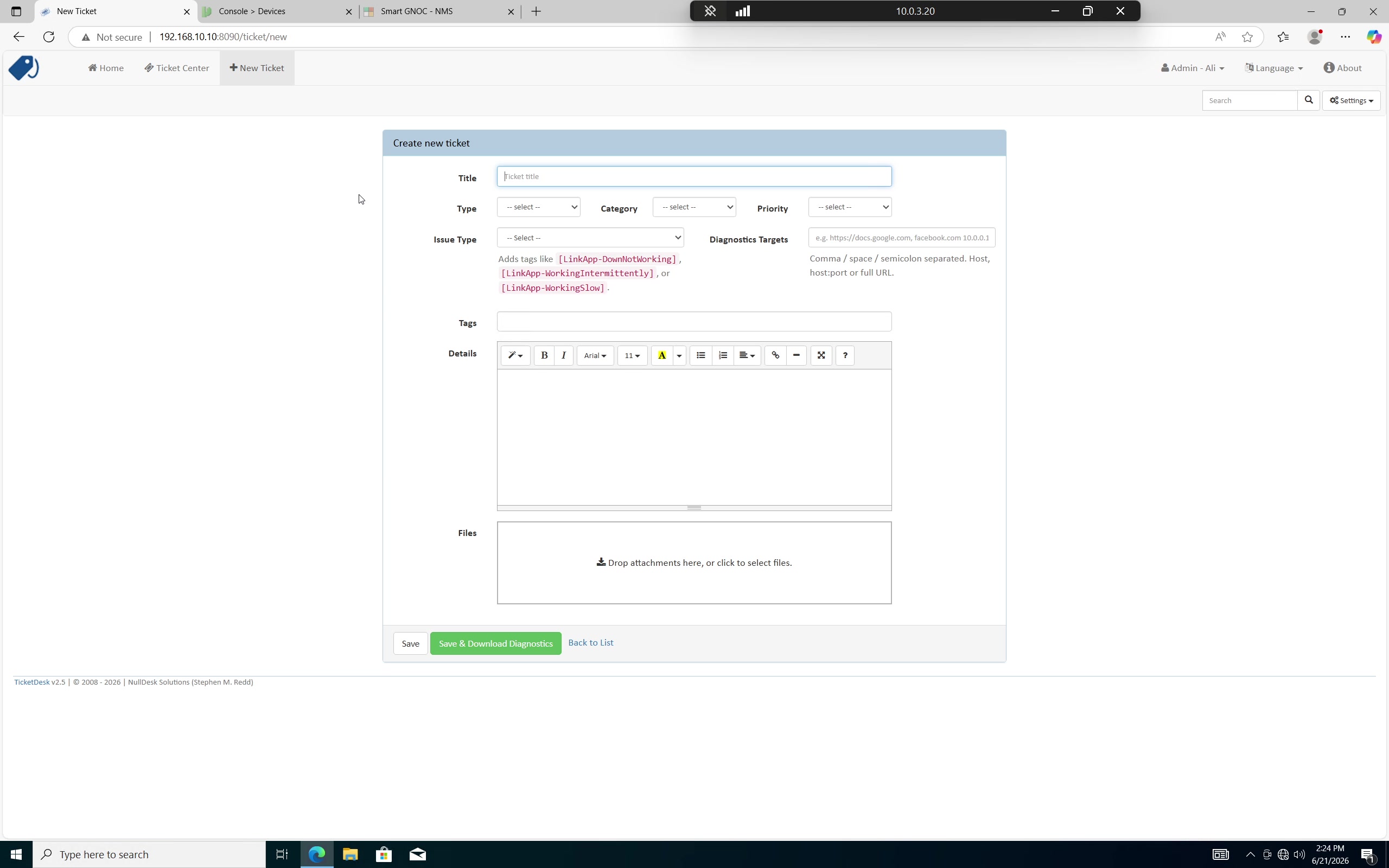The image size is (1389, 868).
Task: Add this page to favorites star
Action: (x=1247, y=37)
